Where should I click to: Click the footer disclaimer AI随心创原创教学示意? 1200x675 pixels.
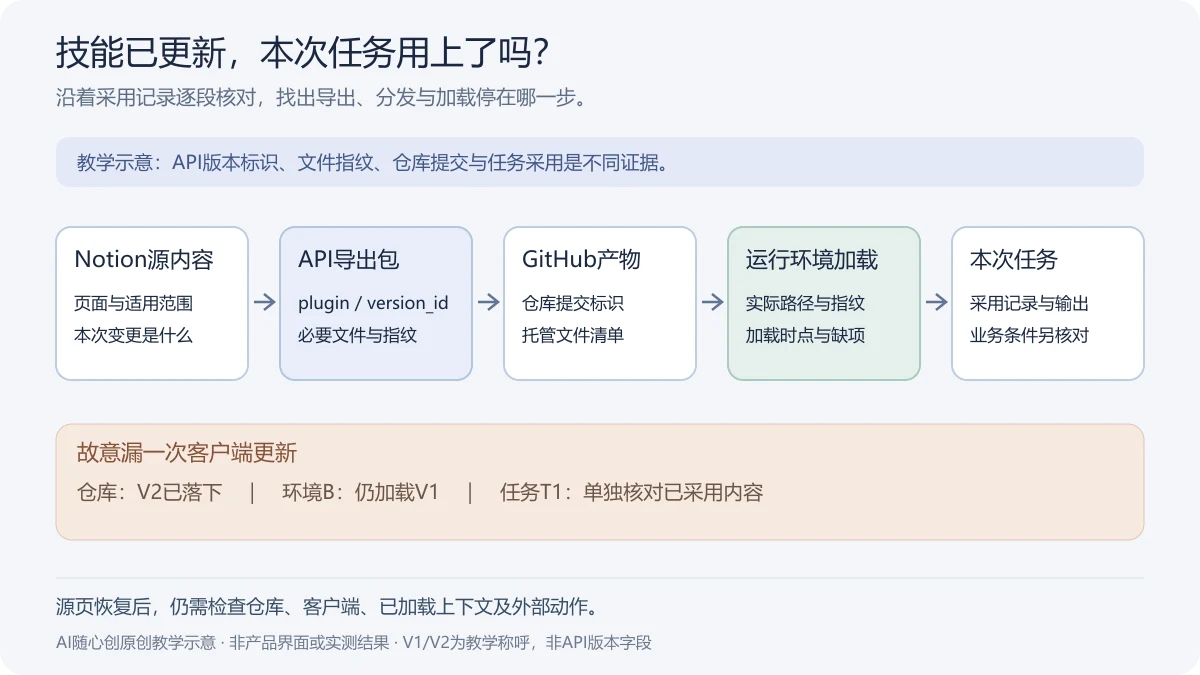tap(354, 643)
